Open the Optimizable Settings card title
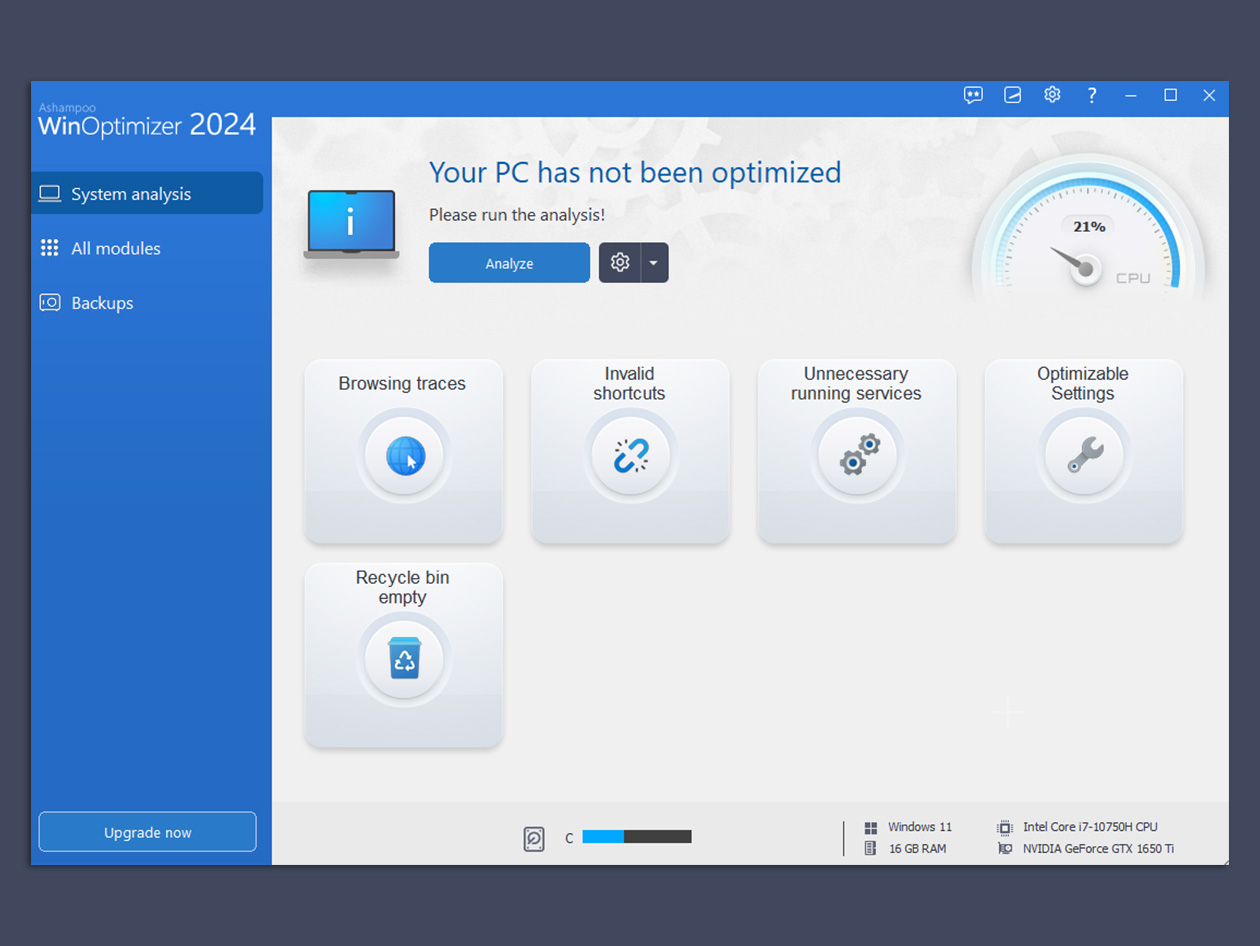This screenshot has height=946, width=1260. (x=1083, y=384)
